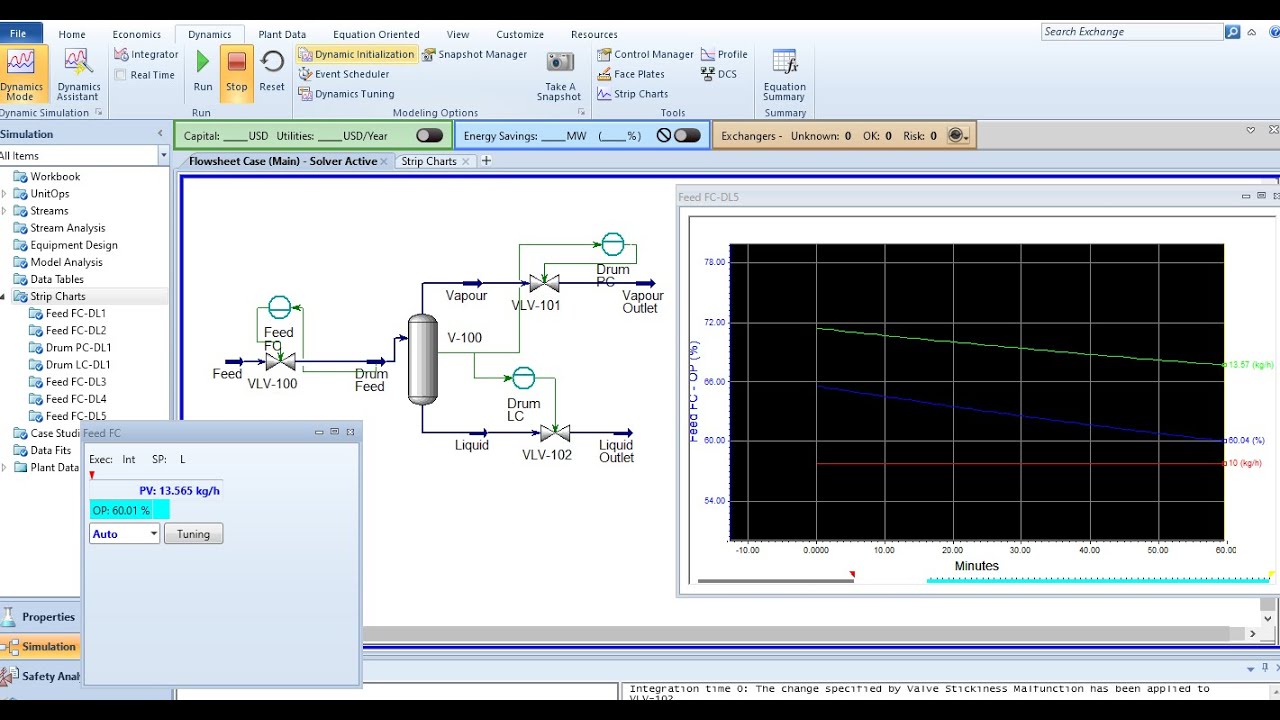Select valve VLV-101 on the flowsheet

[544, 284]
